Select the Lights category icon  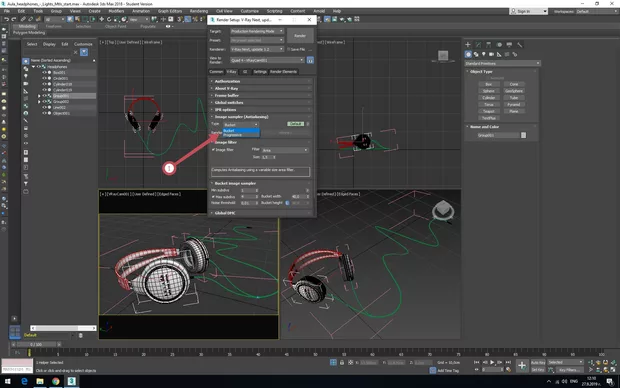(x=484, y=54)
